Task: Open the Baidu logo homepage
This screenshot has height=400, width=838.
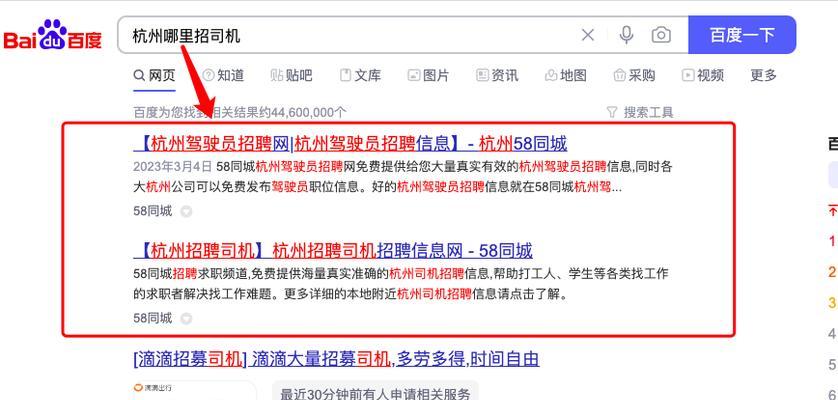Action: (52, 35)
